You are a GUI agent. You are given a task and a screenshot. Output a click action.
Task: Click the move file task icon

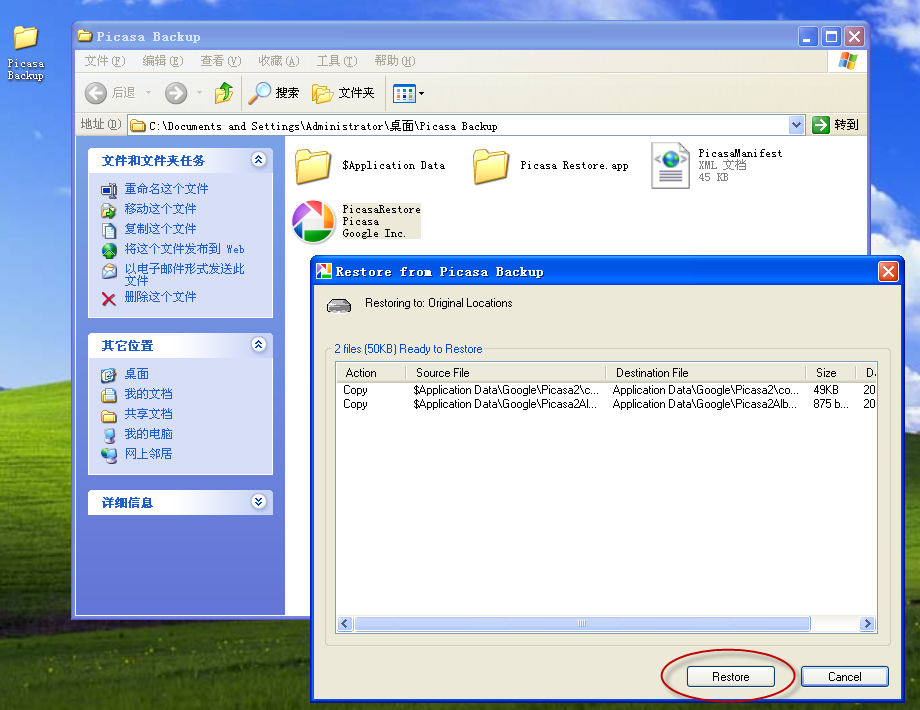(x=109, y=210)
